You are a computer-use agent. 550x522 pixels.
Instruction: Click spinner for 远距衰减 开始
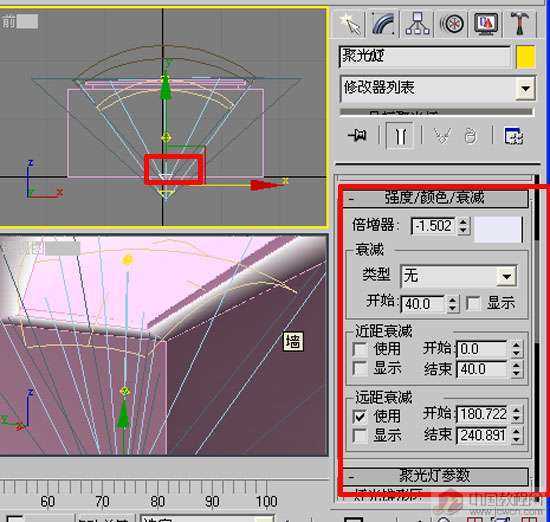click(516, 415)
